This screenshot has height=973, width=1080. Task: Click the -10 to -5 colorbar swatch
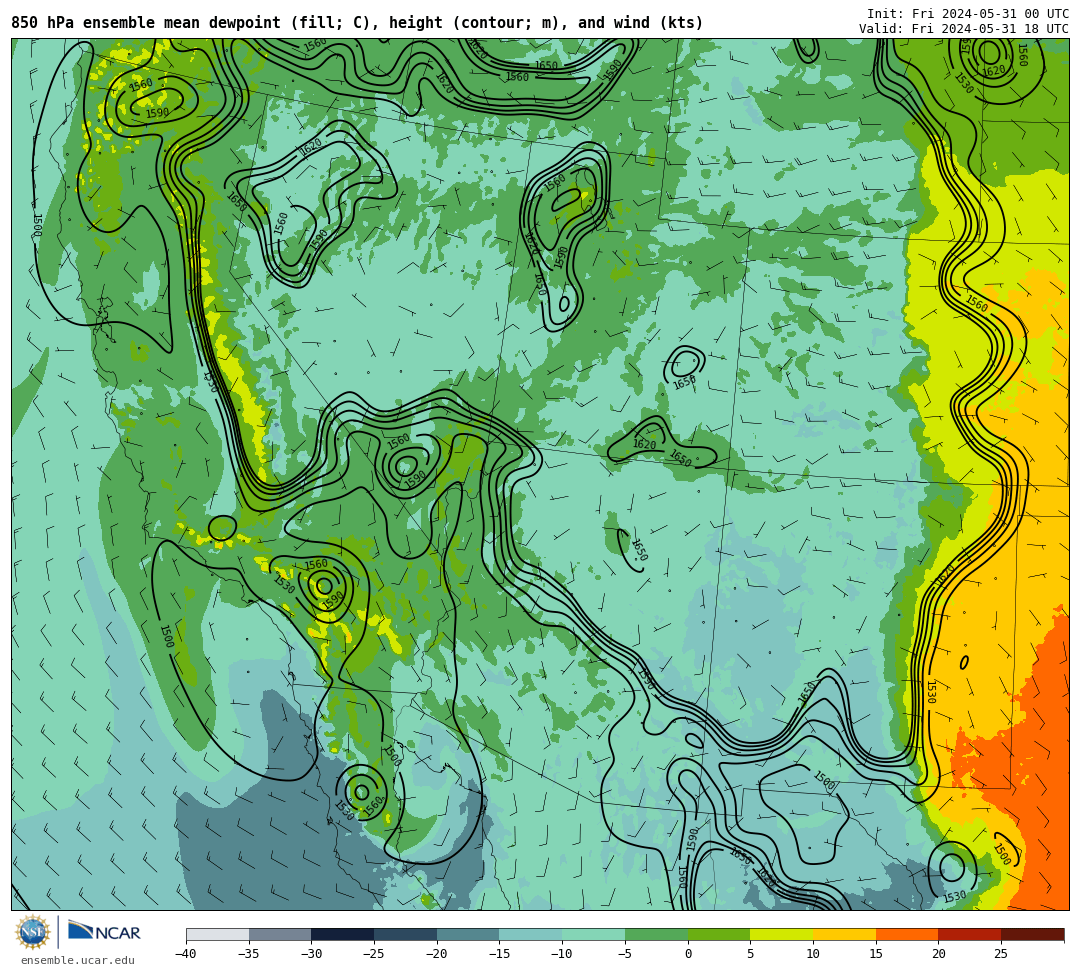point(593,934)
